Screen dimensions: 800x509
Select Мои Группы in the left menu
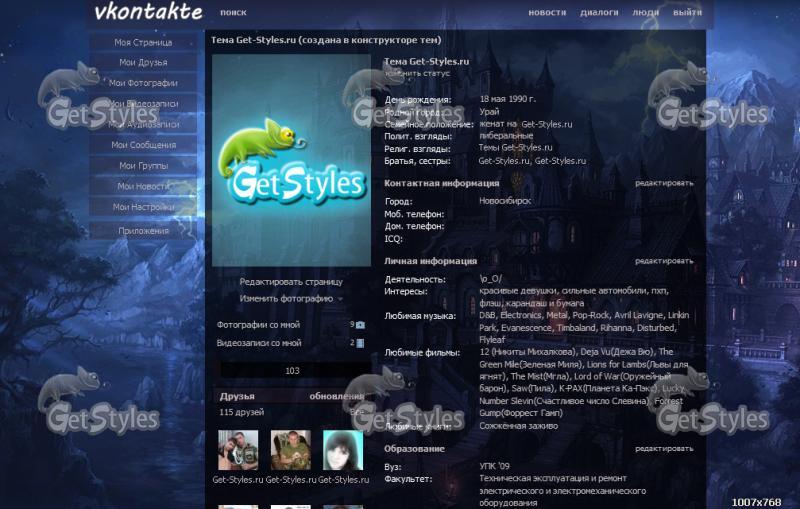click(x=143, y=166)
